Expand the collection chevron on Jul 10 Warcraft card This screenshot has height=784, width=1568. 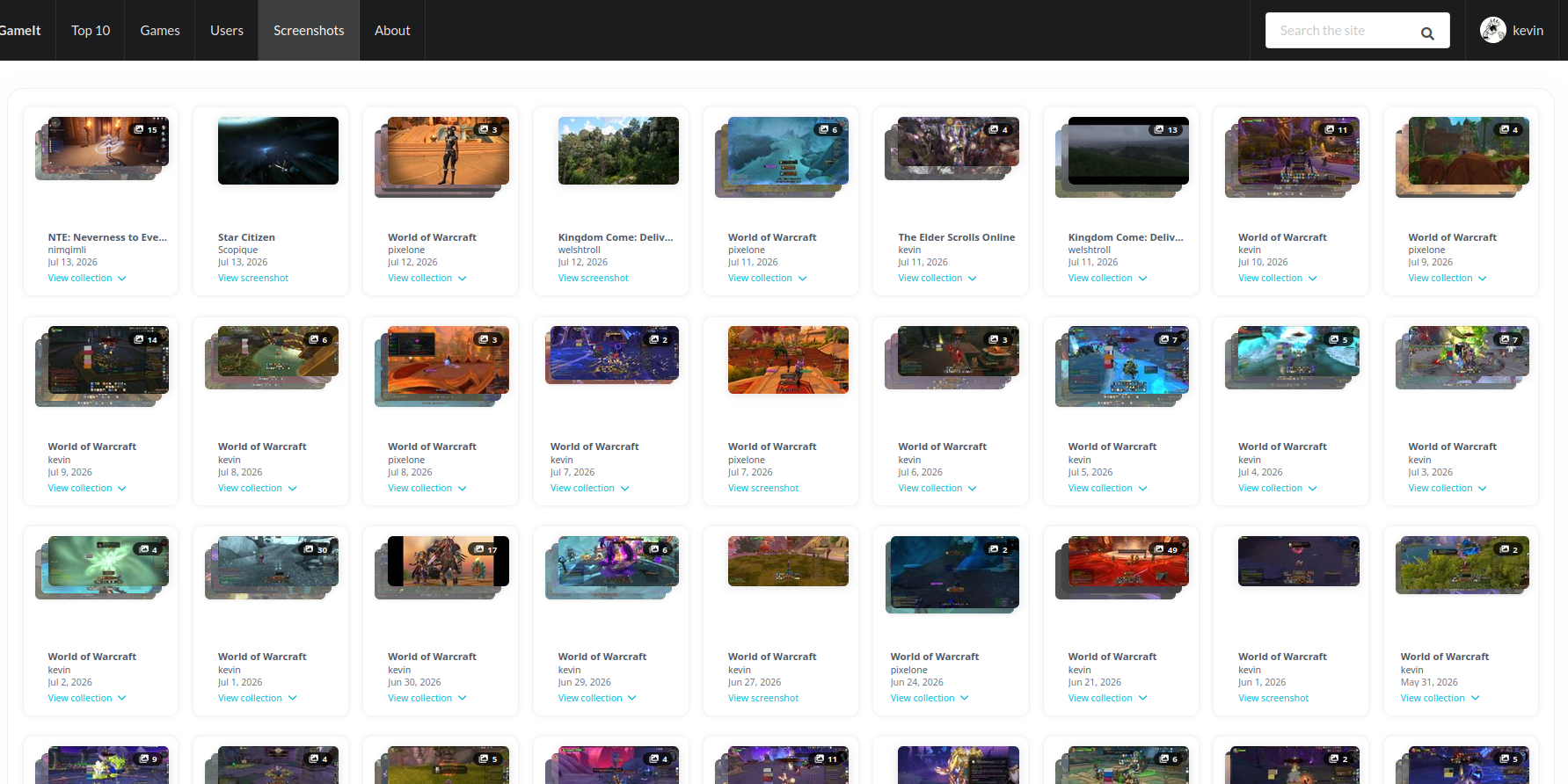tap(1312, 279)
